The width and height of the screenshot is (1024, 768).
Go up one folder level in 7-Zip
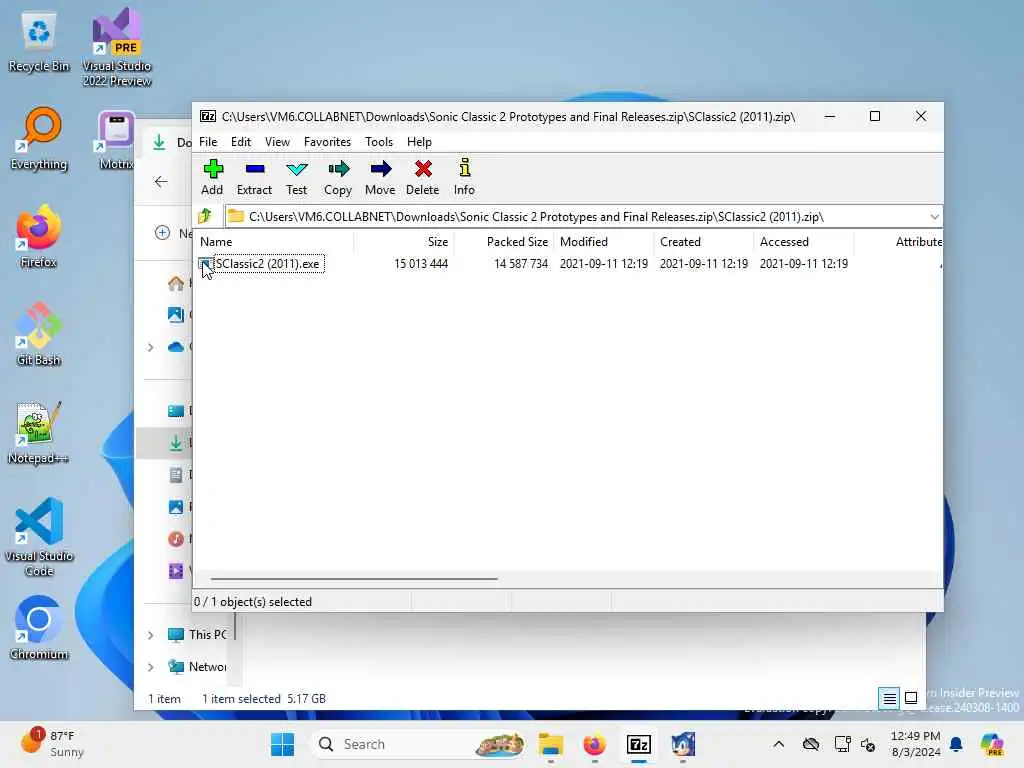pyautogui.click(x=205, y=216)
